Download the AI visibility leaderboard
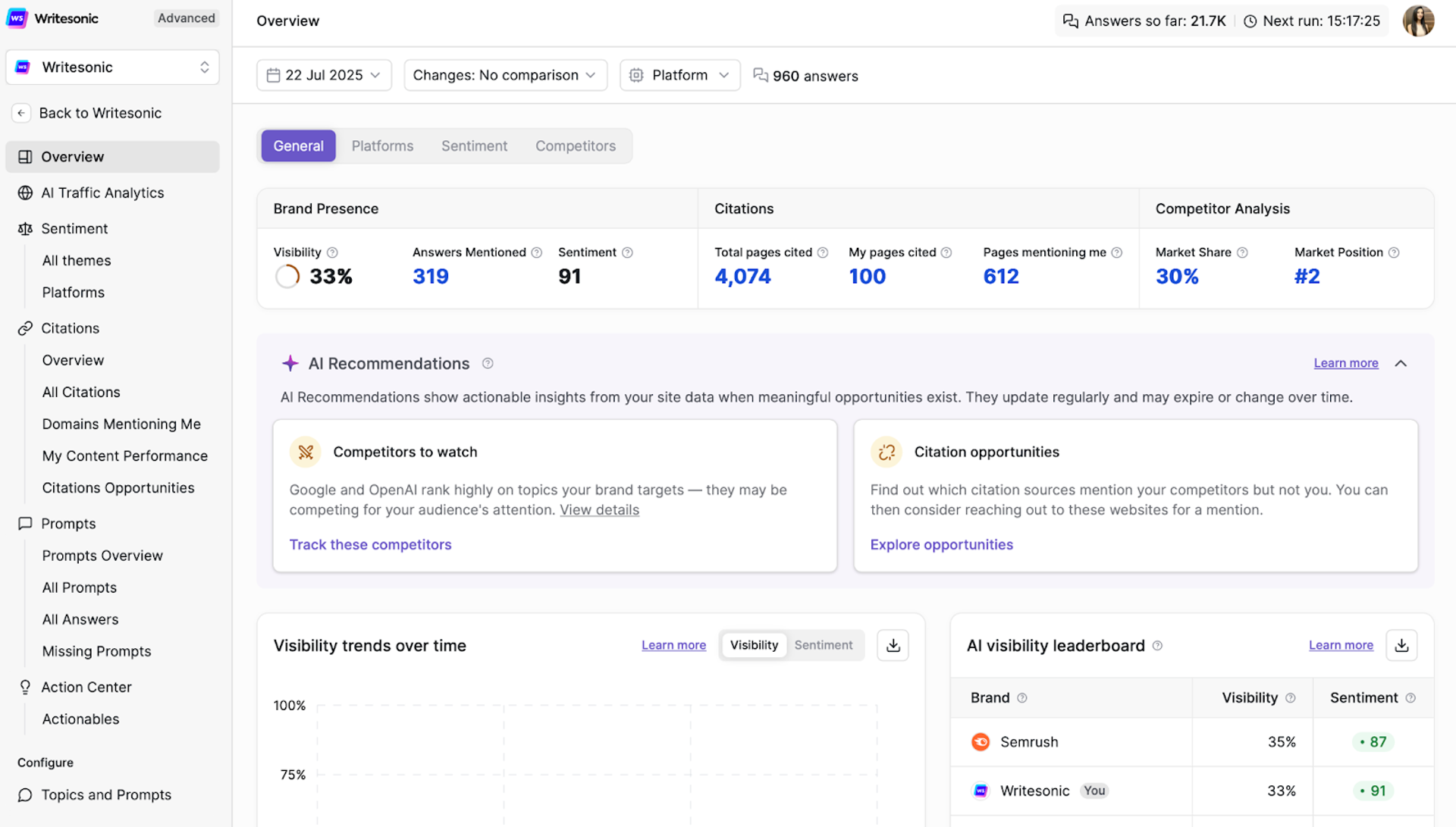The width and height of the screenshot is (1456, 827). pyautogui.click(x=1401, y=645)
